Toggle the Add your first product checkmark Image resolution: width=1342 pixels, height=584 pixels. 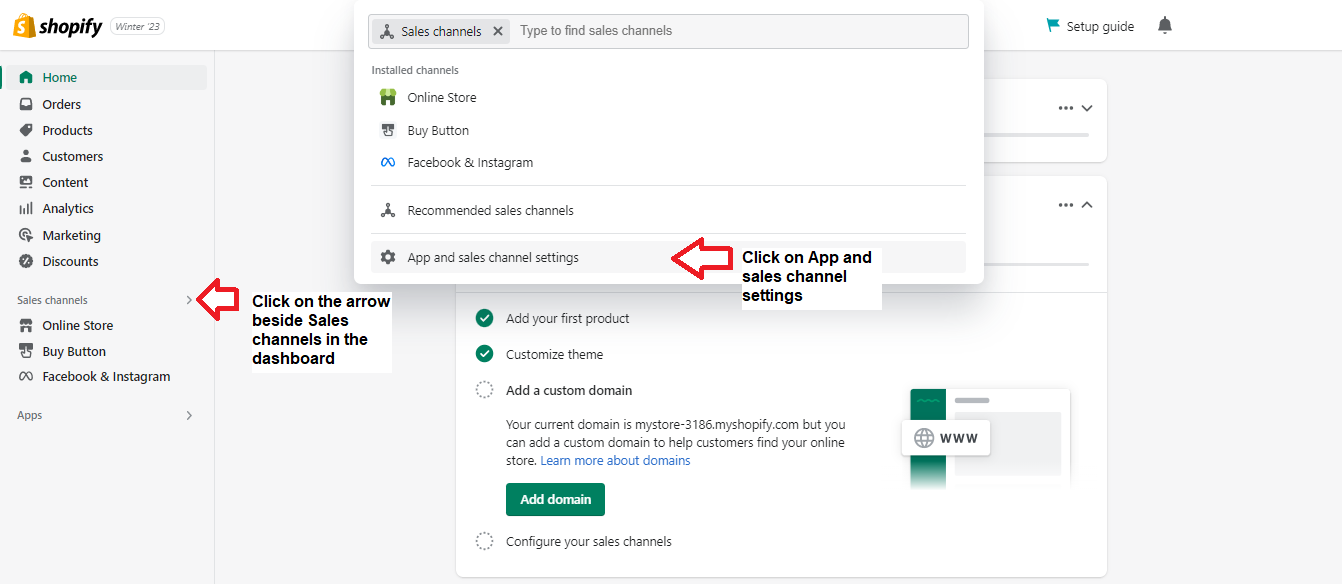coord(484,318)
